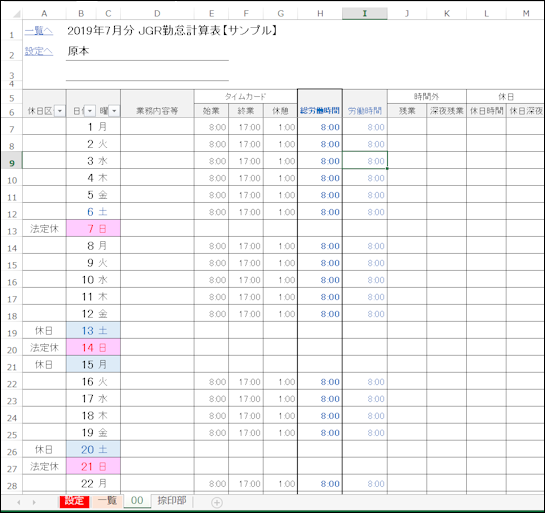545x513 pixels.
Task: Click 法定休 in row 27
Action: [44, 466]
